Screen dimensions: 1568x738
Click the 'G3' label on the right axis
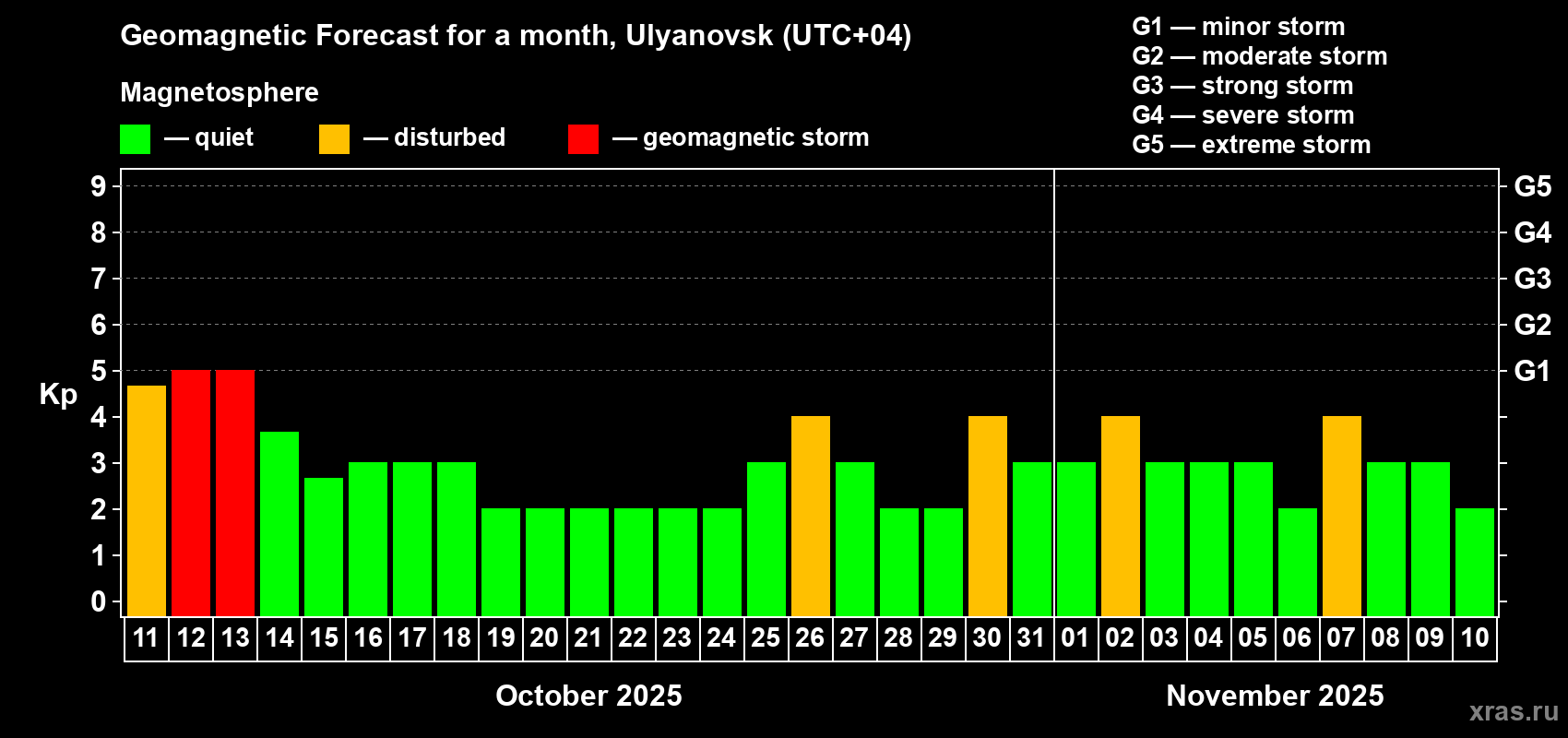pos(1533,279)
